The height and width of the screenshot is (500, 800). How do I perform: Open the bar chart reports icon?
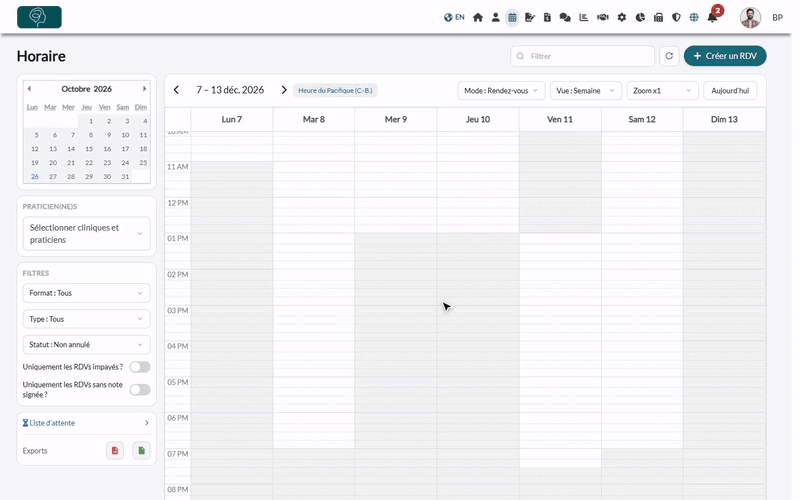584,17
